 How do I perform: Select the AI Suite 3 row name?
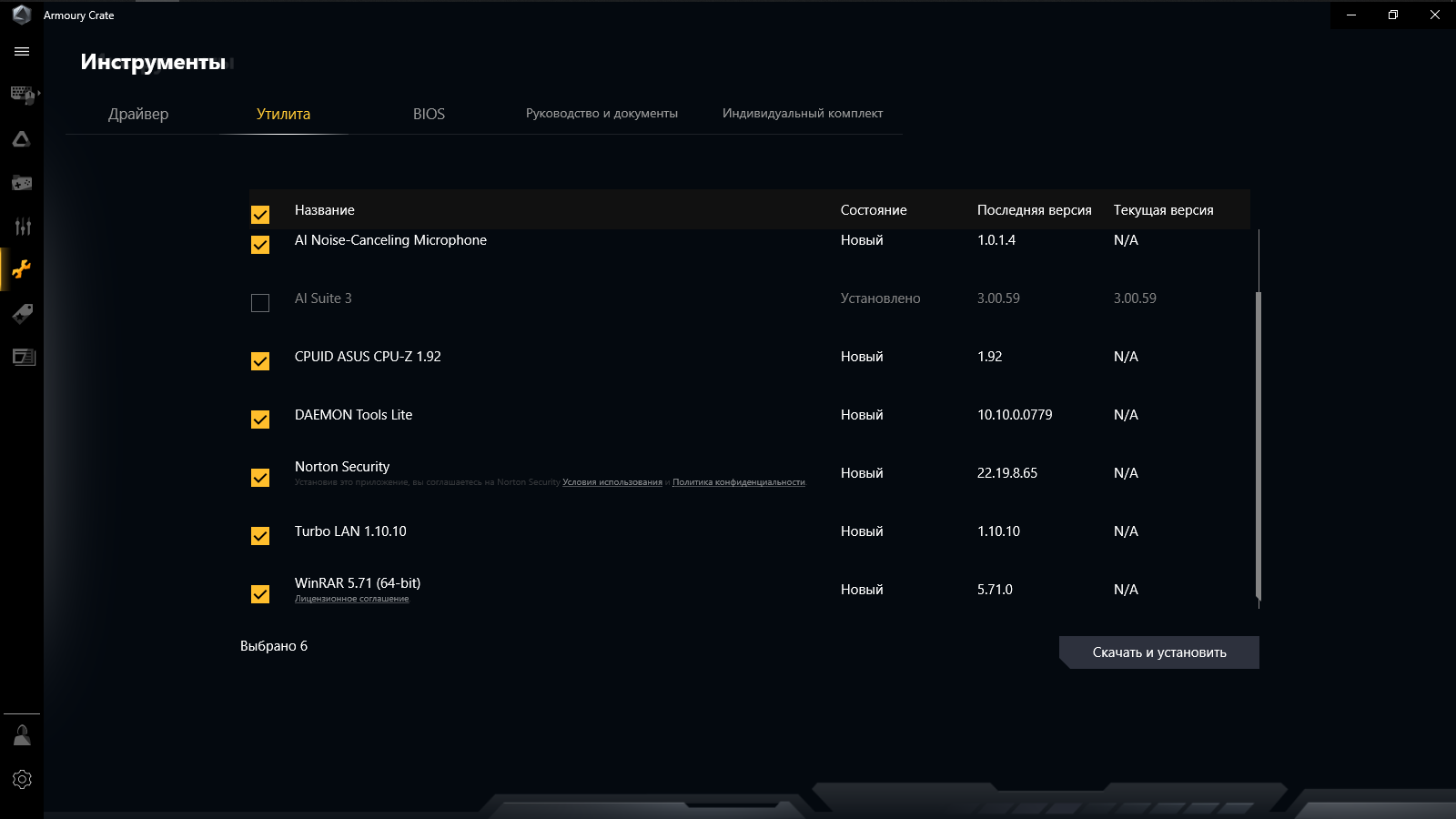pos(323,298)
